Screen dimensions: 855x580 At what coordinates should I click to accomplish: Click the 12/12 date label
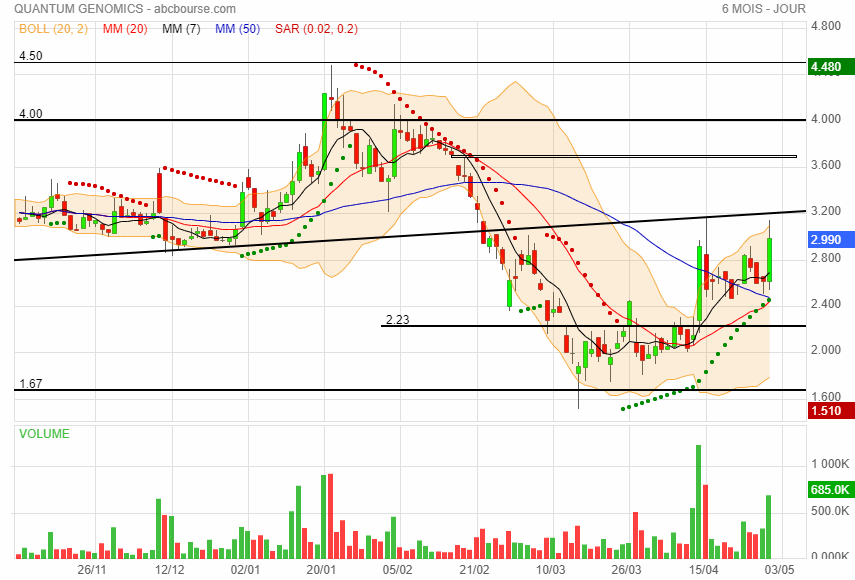(170, 570)
